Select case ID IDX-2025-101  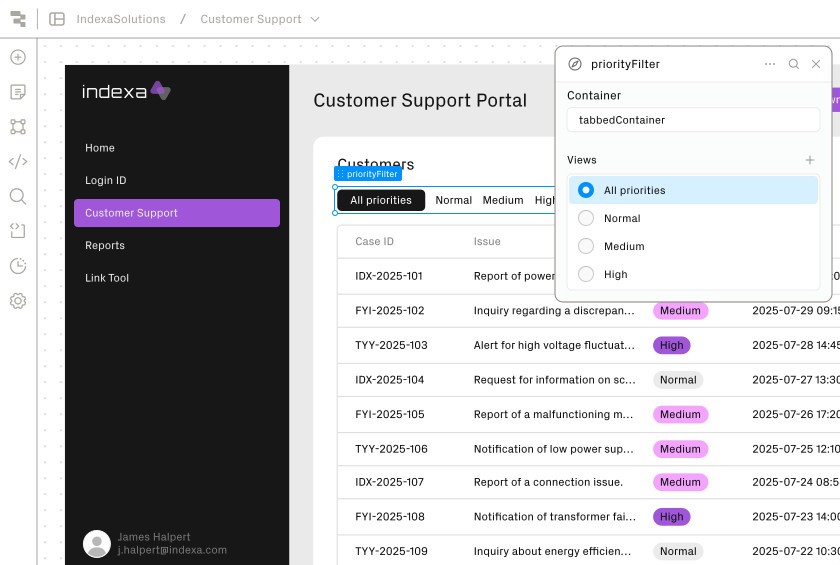pos(388,276)
